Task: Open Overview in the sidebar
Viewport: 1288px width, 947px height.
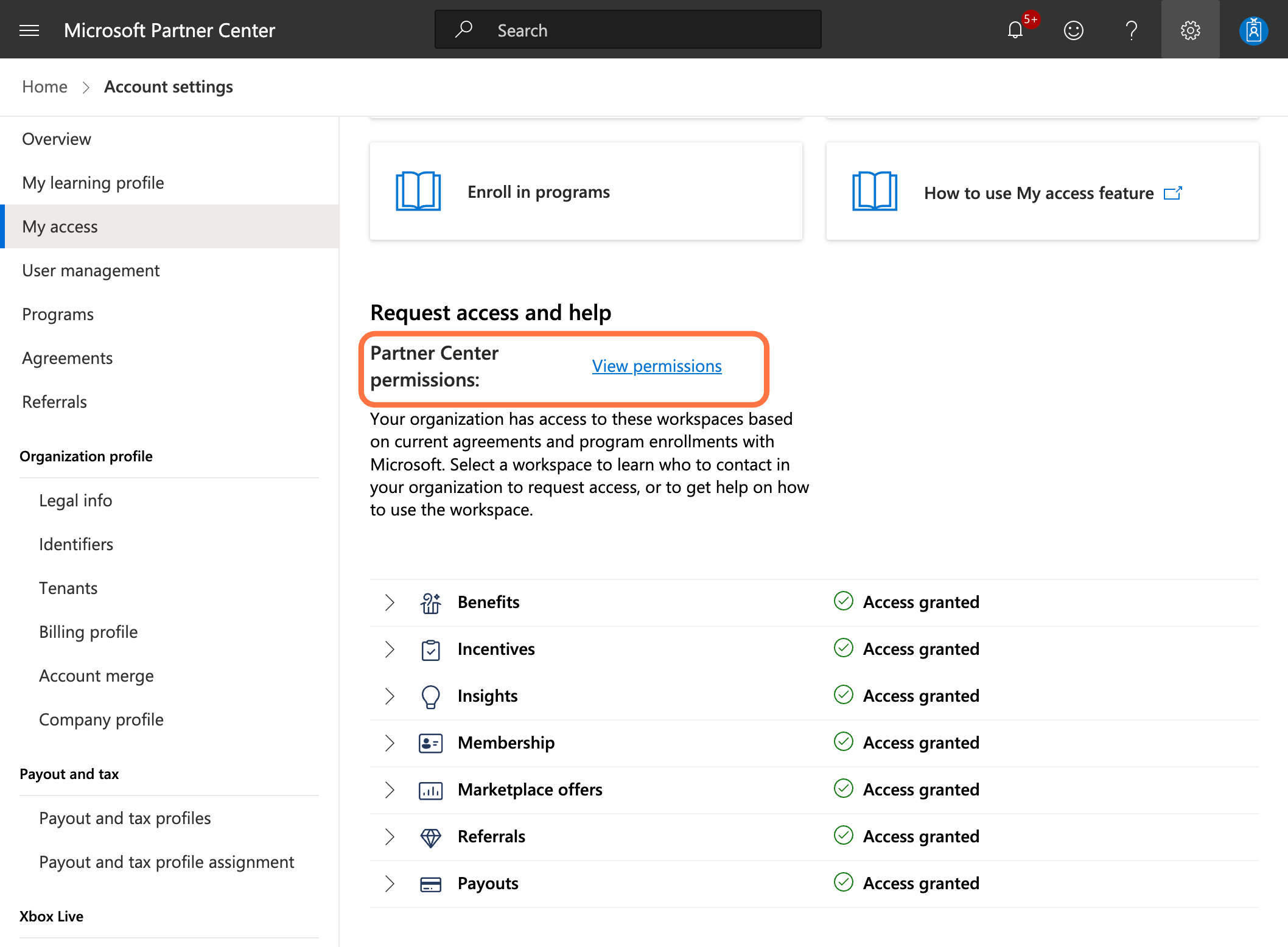Action: click(169, 139)
